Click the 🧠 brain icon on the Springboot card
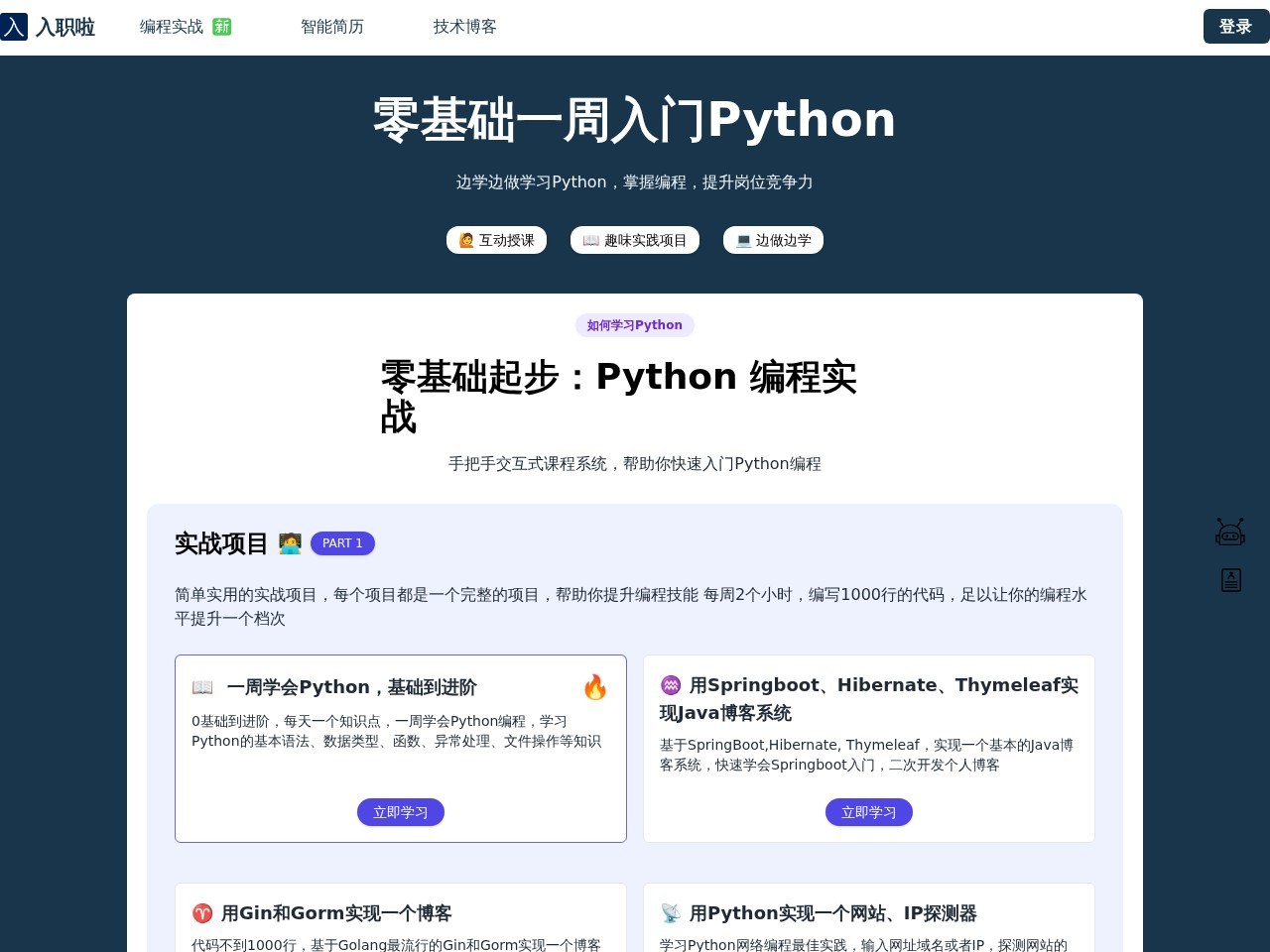Viewport: 1270px width, 952px height. pyautogui.click(x=670, y=684)
